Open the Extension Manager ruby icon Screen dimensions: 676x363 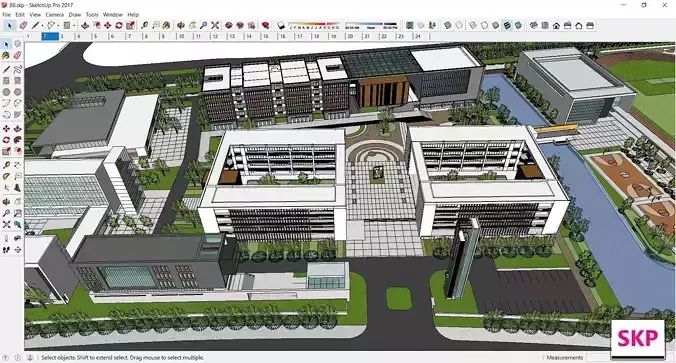pos(265,25)
